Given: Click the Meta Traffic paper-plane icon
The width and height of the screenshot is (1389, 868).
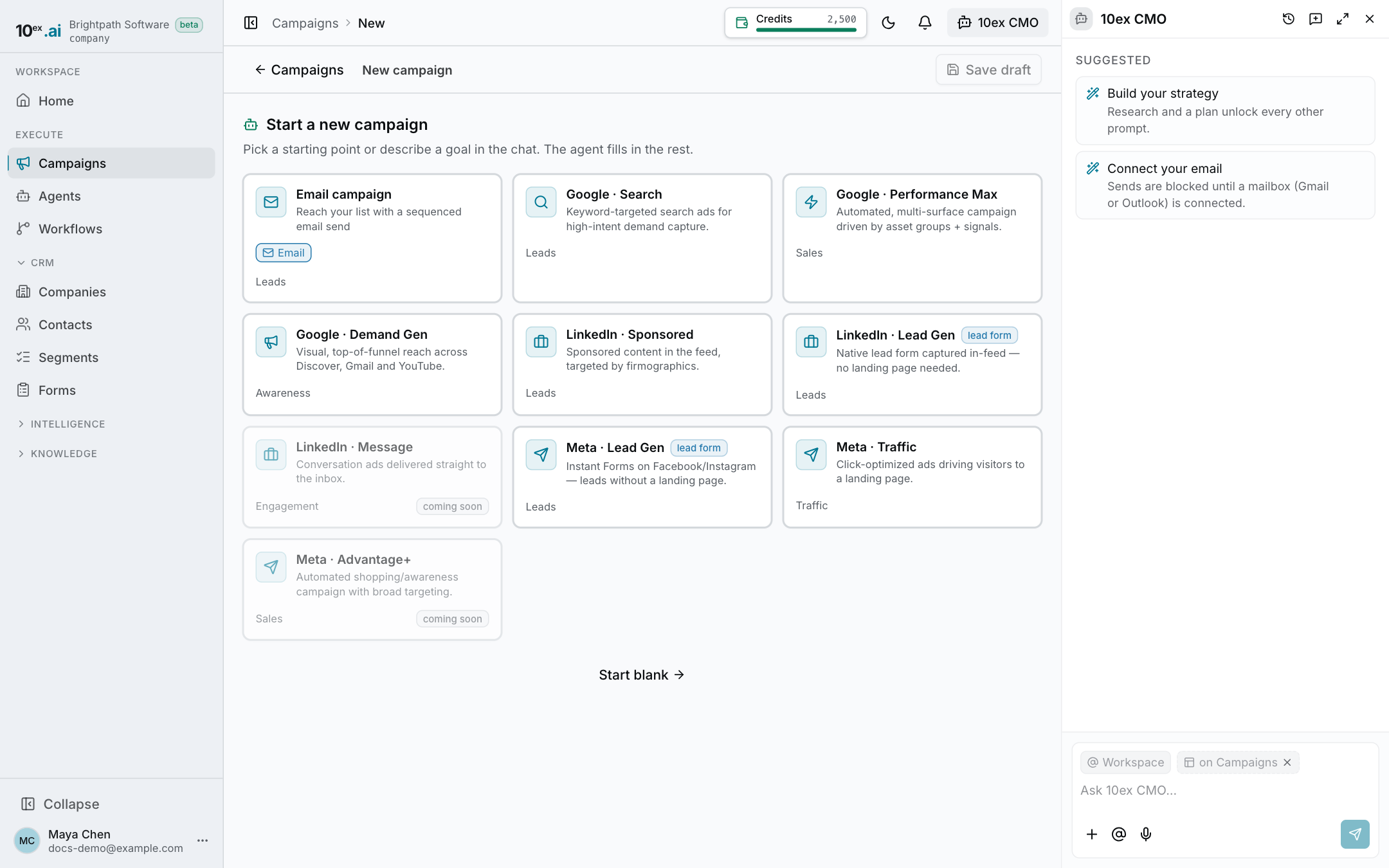Looking at the screenshot, I should (812, 455).
